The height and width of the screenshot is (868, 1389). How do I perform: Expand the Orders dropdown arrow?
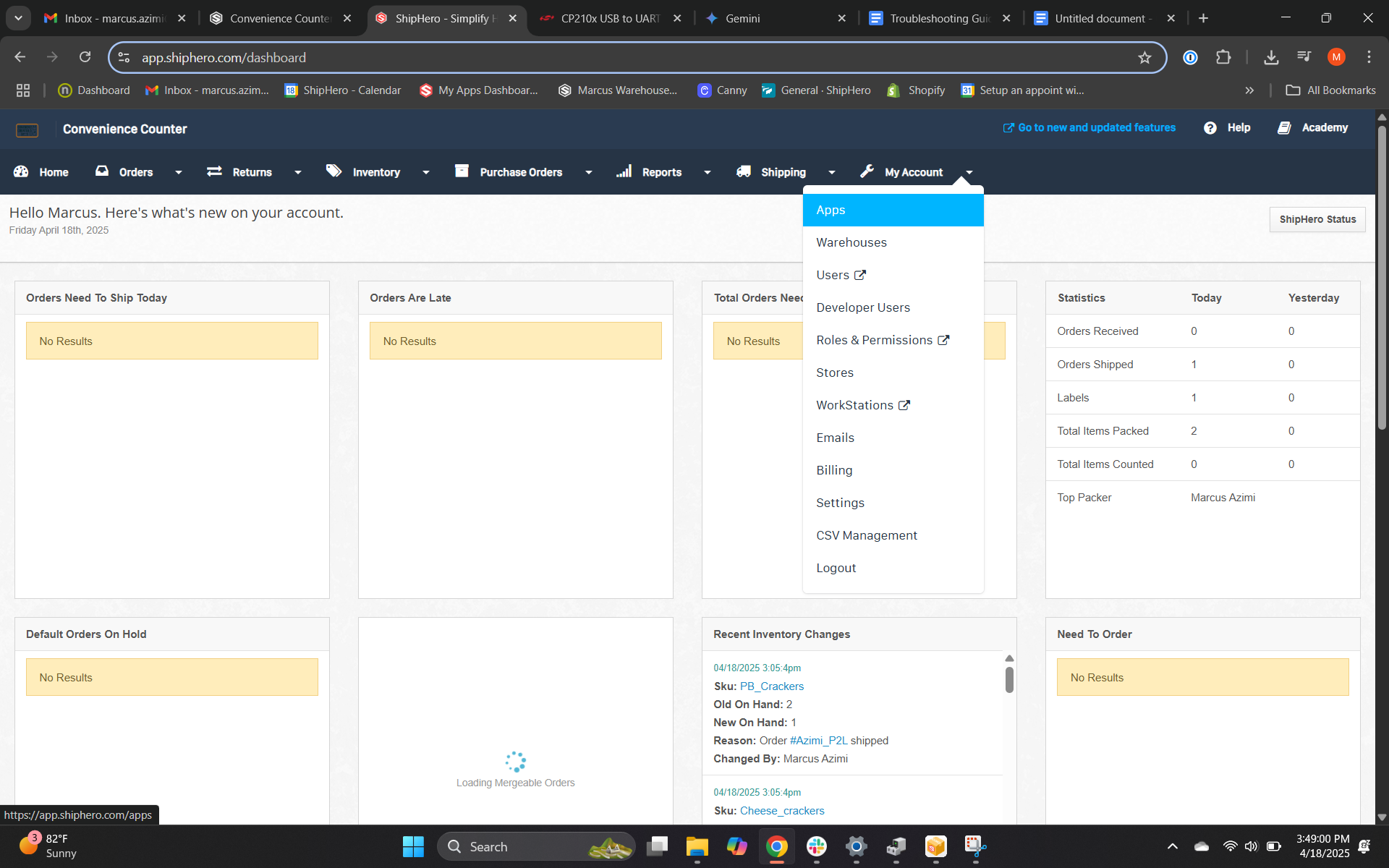point(178,172)
